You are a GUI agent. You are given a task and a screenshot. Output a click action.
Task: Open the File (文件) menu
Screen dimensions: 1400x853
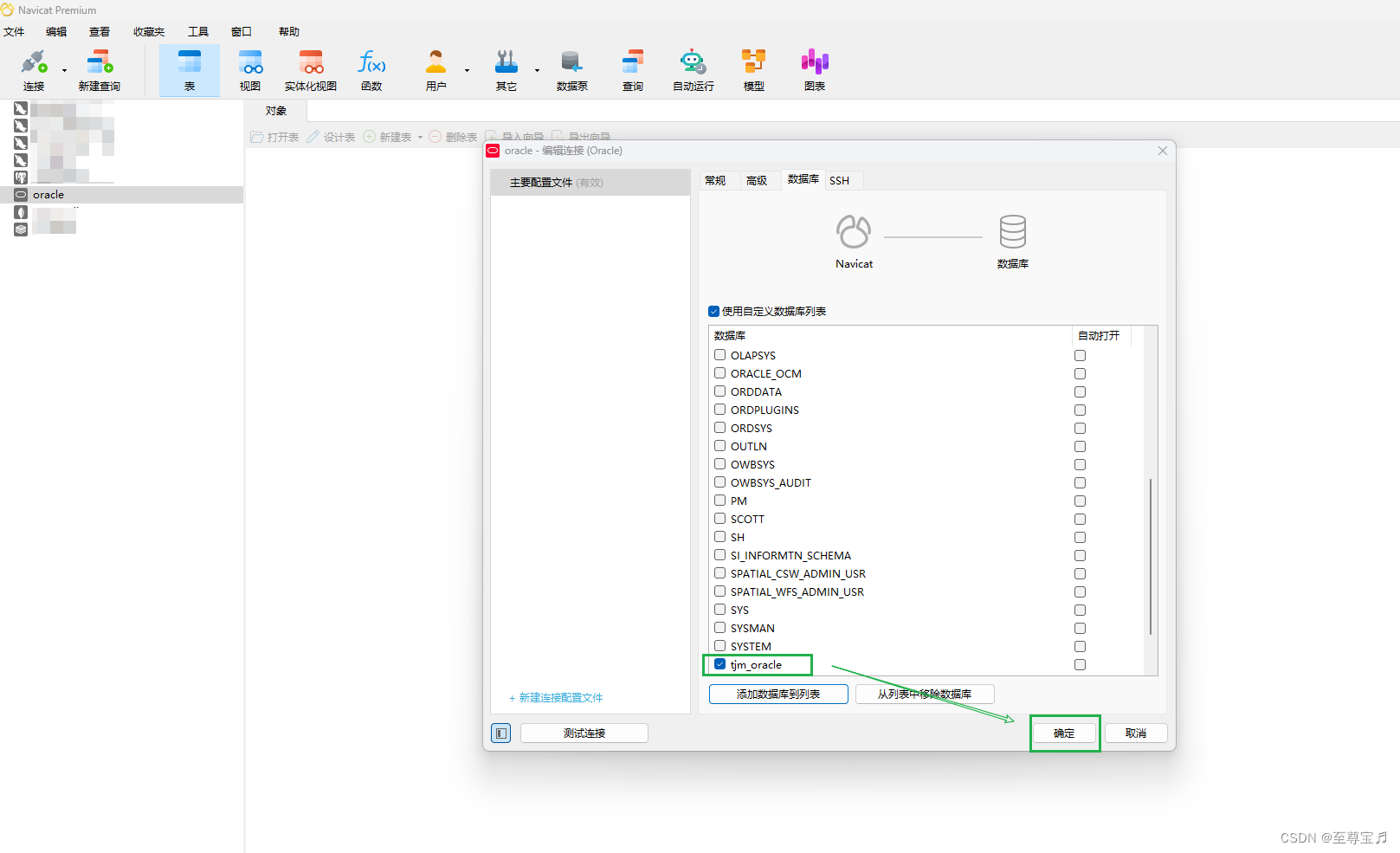click(x=14, y=32)
